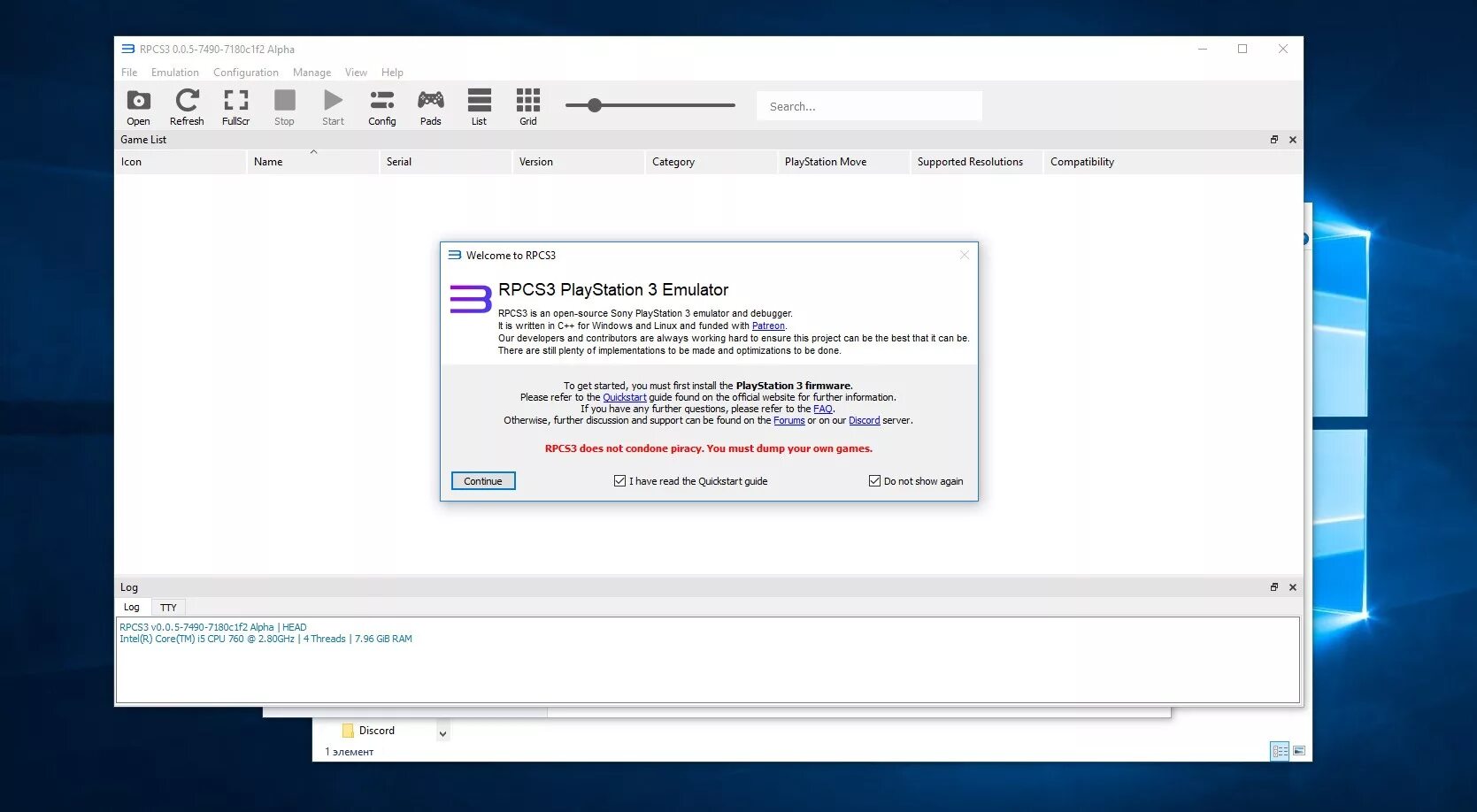Open the Manage menu
This screenshot has width=1477, height=812.
312,73
